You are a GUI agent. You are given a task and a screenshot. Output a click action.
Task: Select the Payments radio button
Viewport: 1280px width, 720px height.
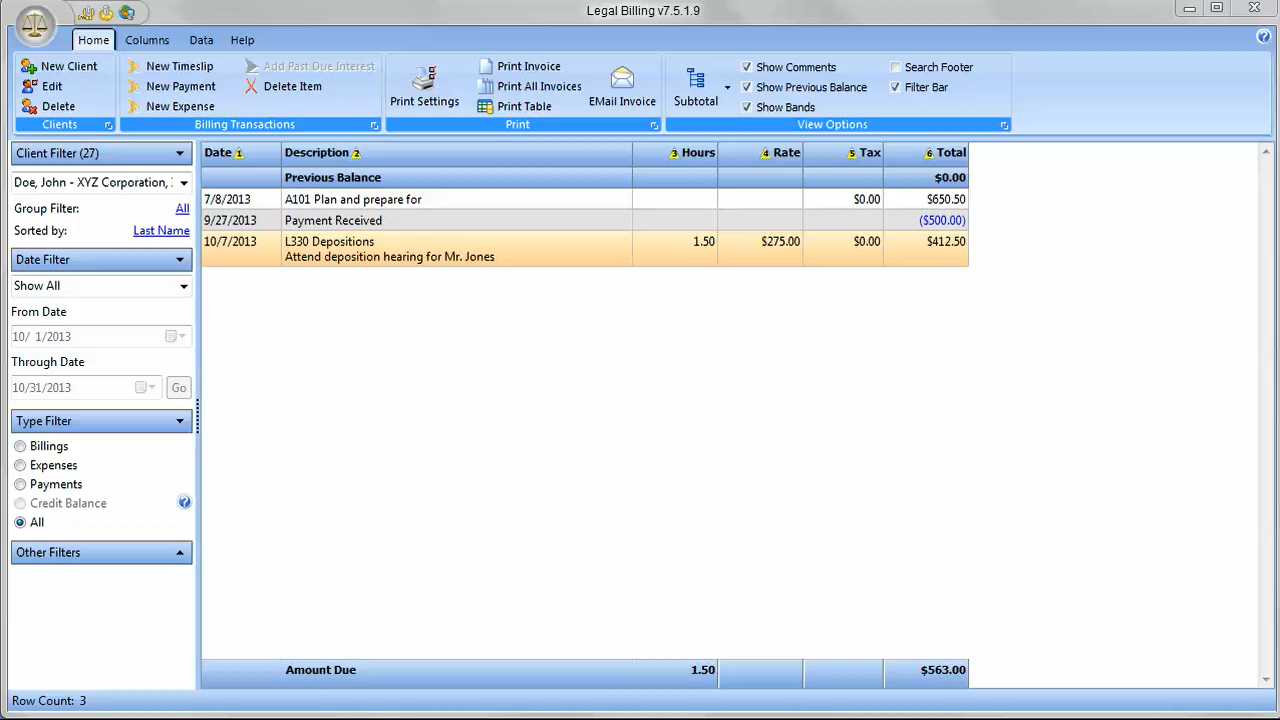click(x=20, y=484)
